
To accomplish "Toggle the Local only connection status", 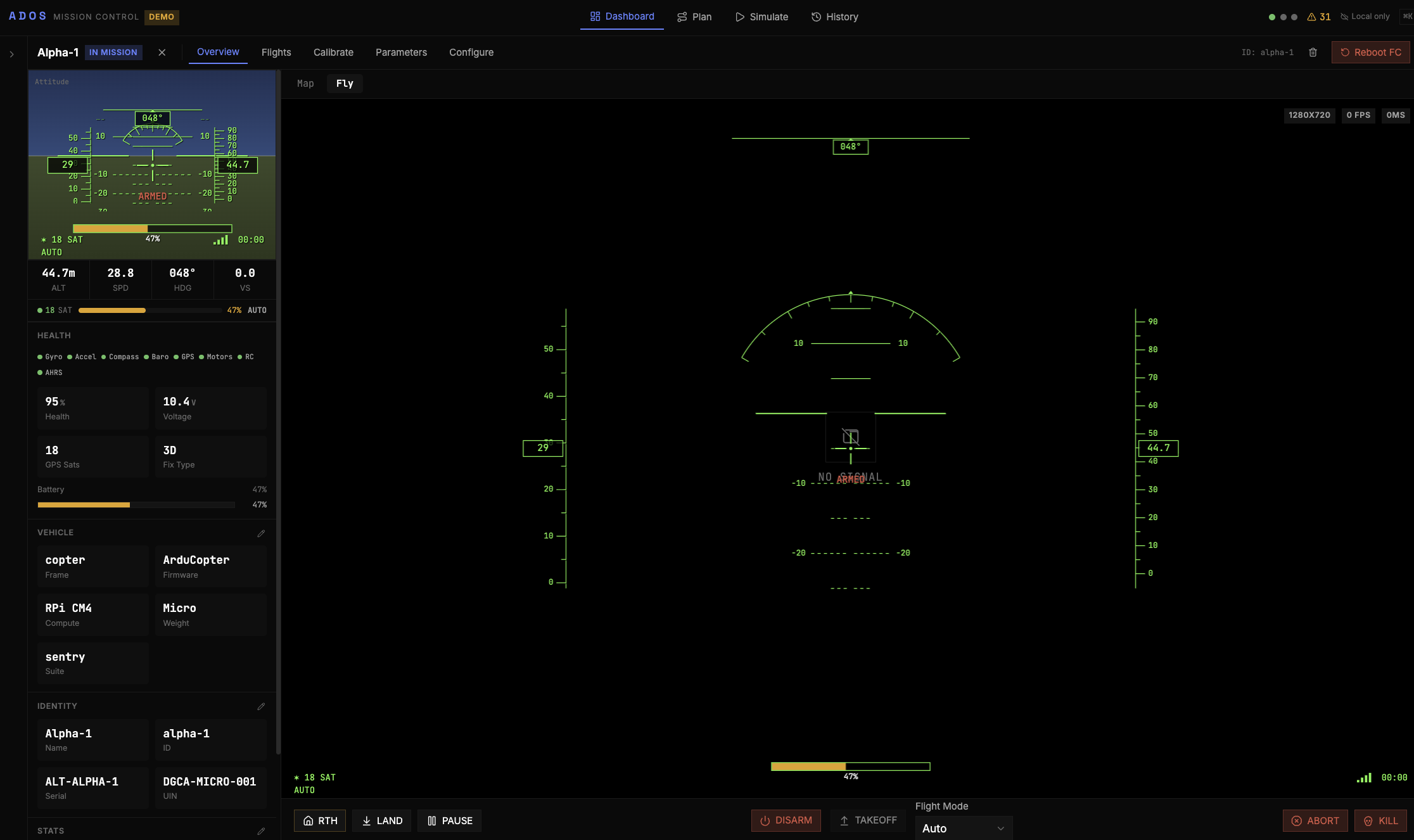I will [1365, 16].
